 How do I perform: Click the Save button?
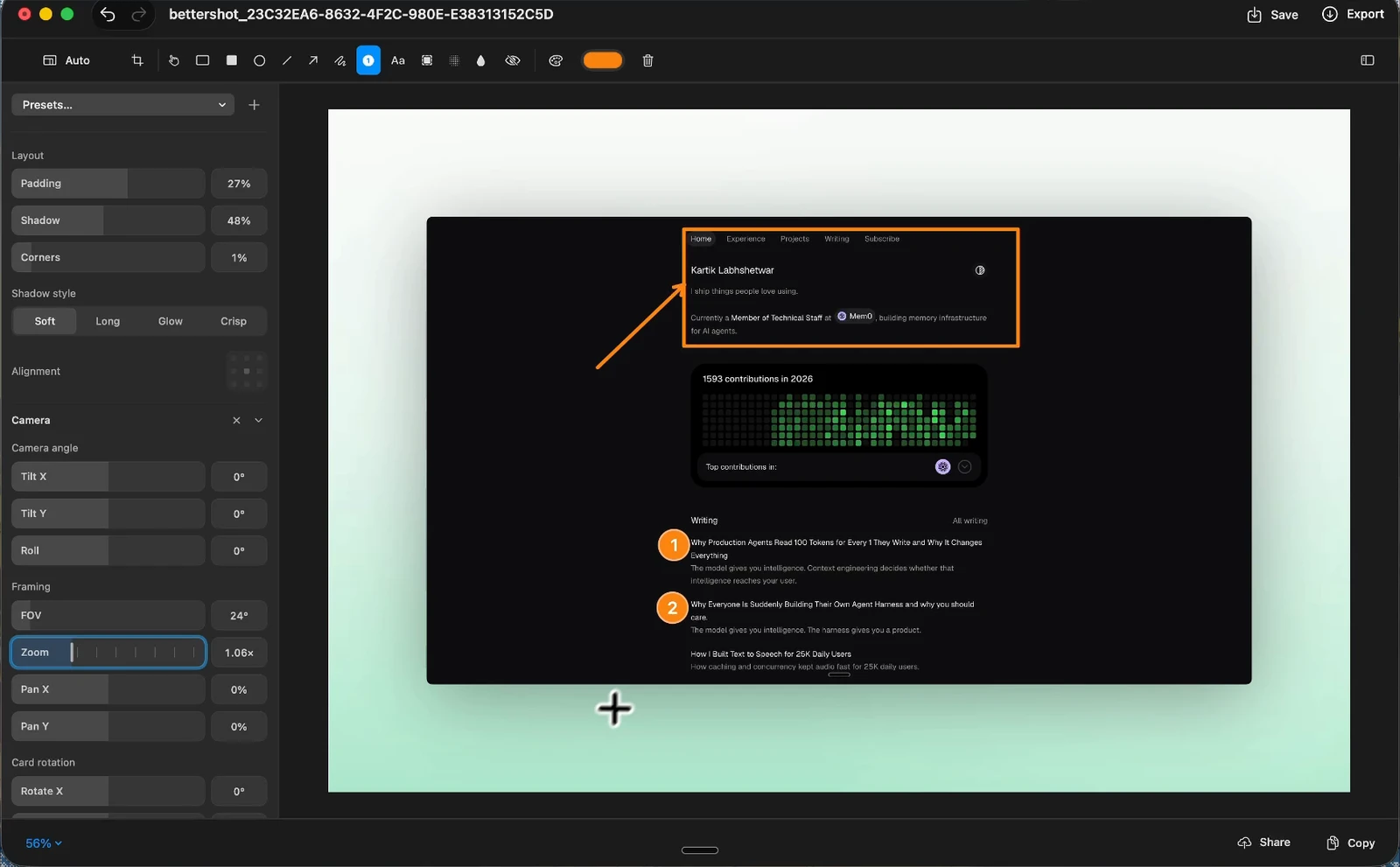pyautogui.click(x=1273, y=14)
